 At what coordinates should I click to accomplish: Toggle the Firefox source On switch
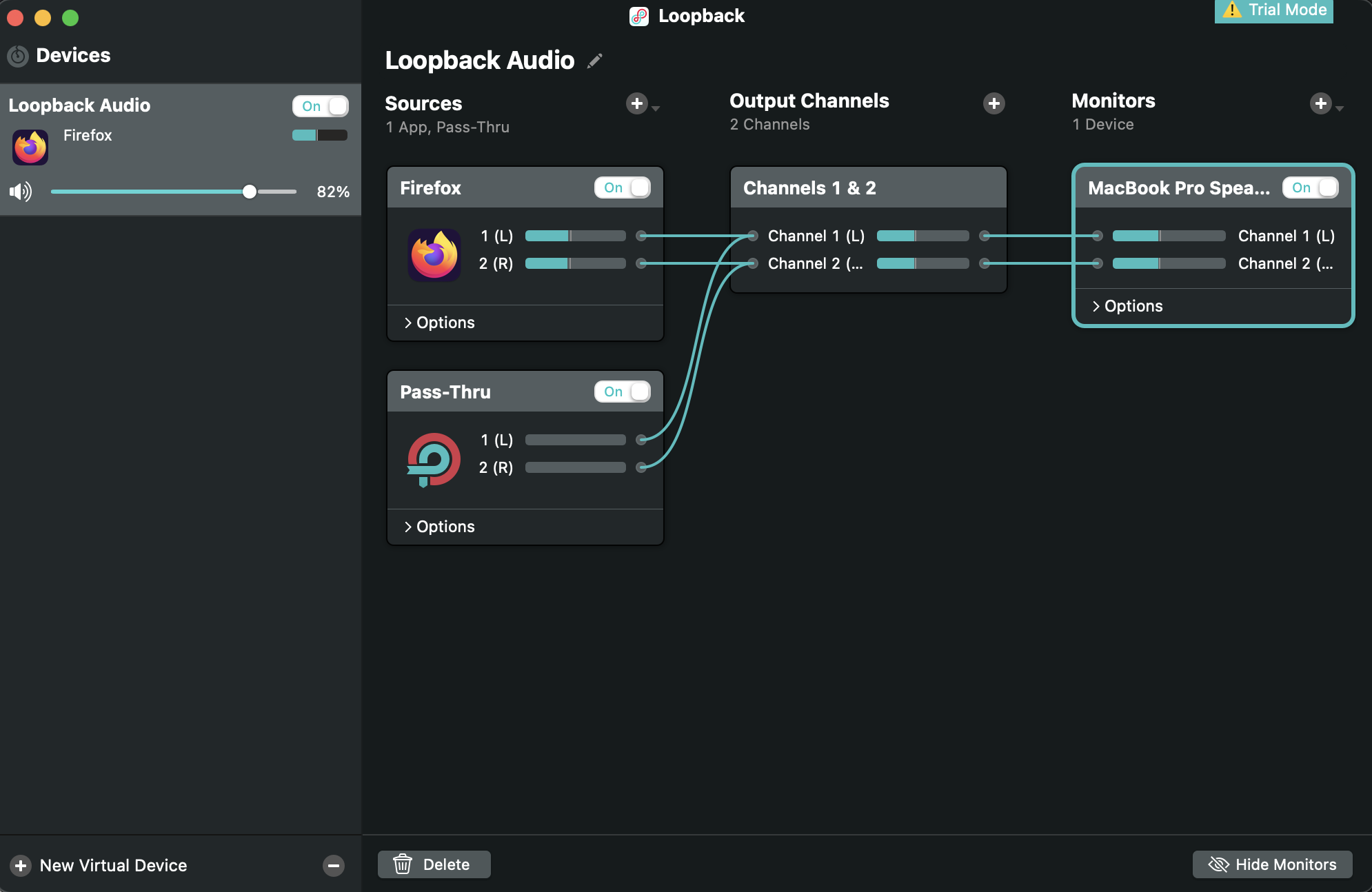pos(623,187)
